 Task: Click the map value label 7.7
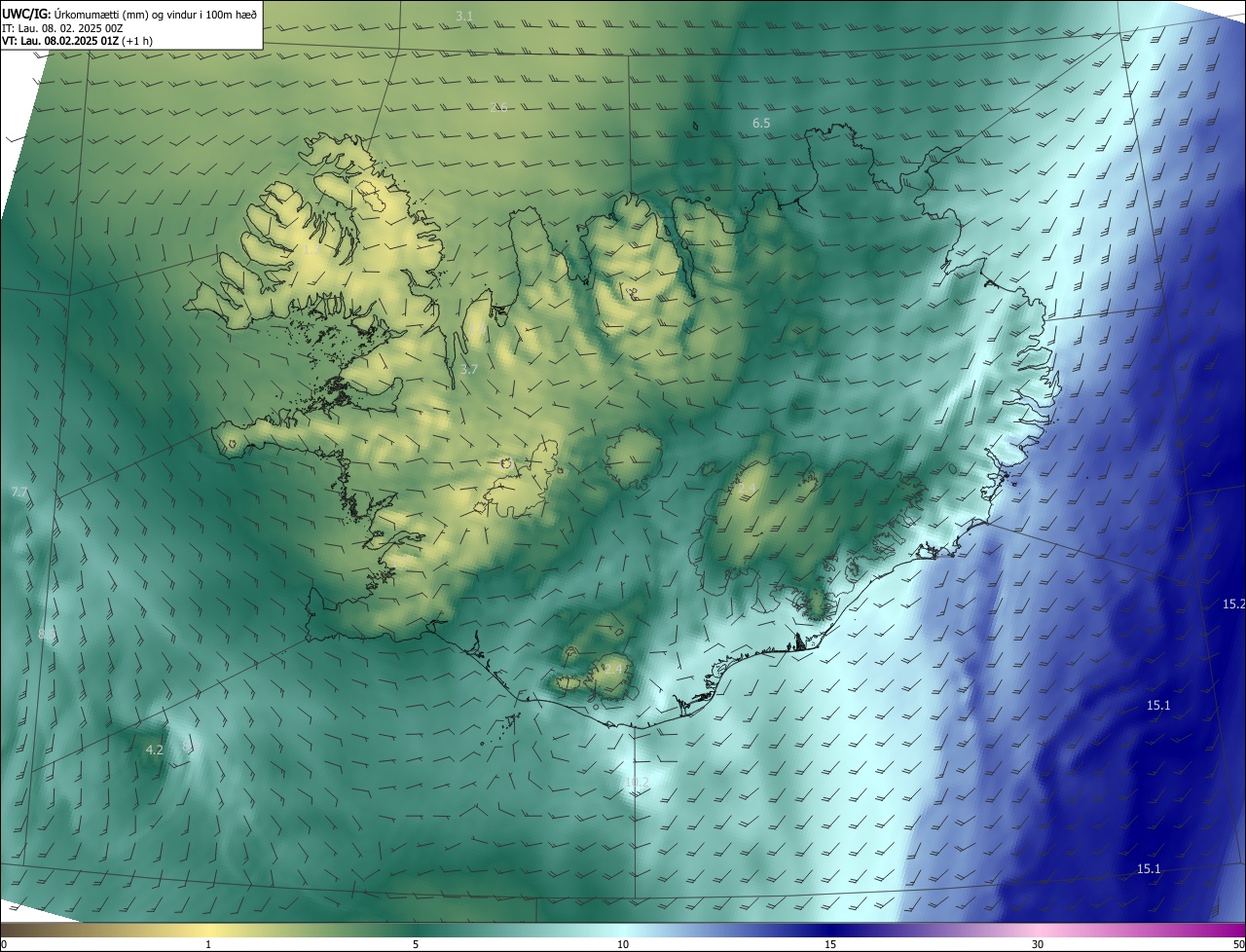click(18, 494)
